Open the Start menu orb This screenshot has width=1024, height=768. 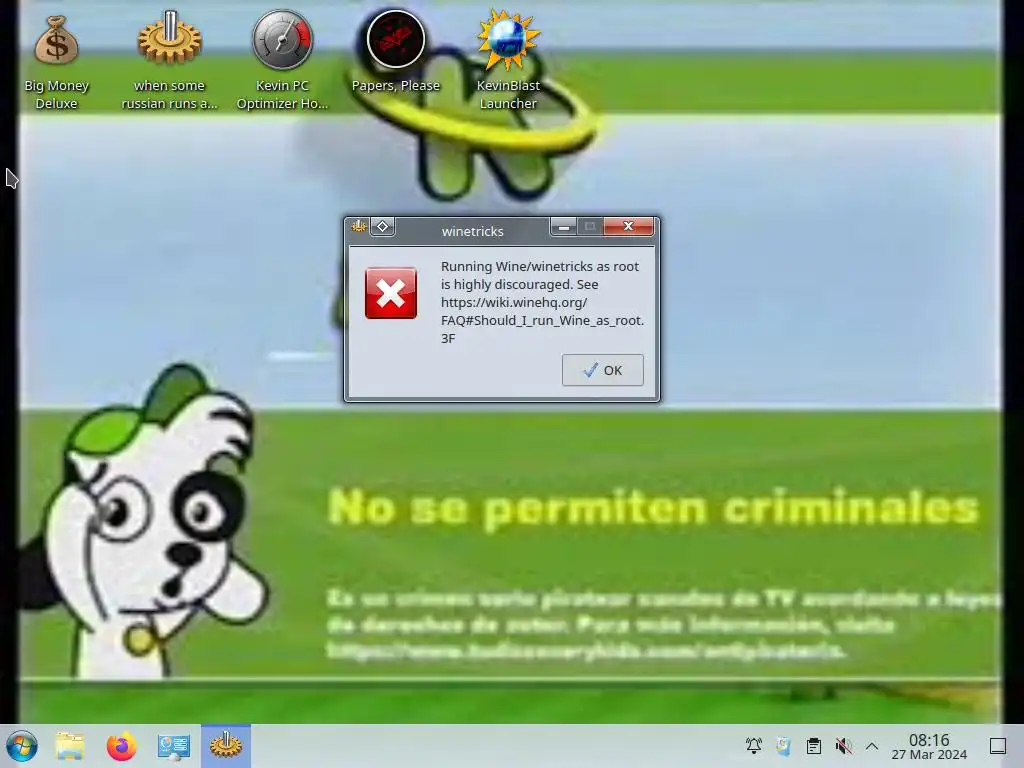(22, 746)
